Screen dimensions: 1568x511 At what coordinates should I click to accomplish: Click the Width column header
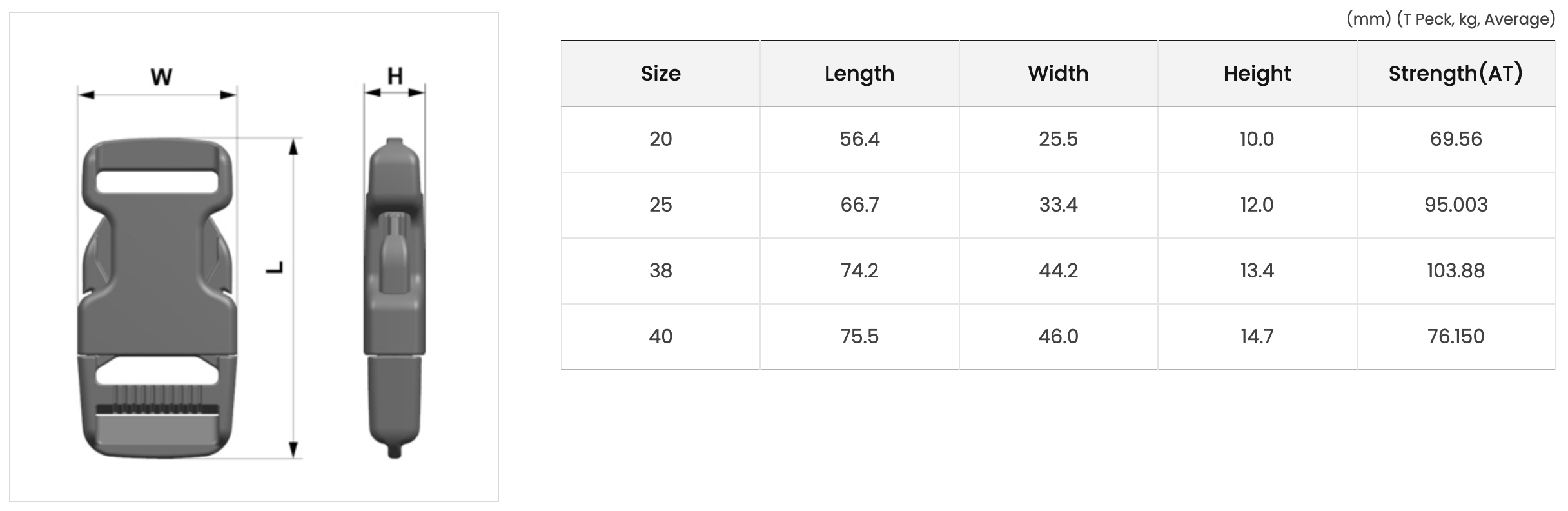[x=1058, y=74]
